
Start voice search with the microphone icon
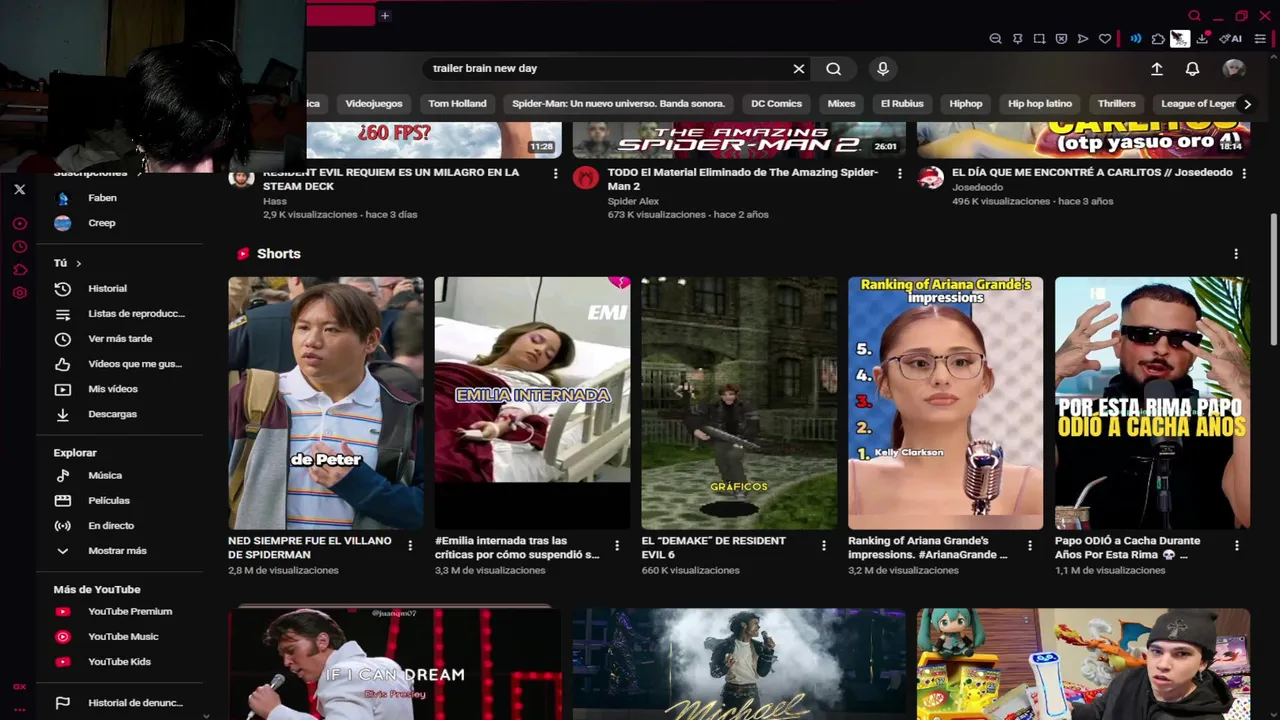pos(882,68)
